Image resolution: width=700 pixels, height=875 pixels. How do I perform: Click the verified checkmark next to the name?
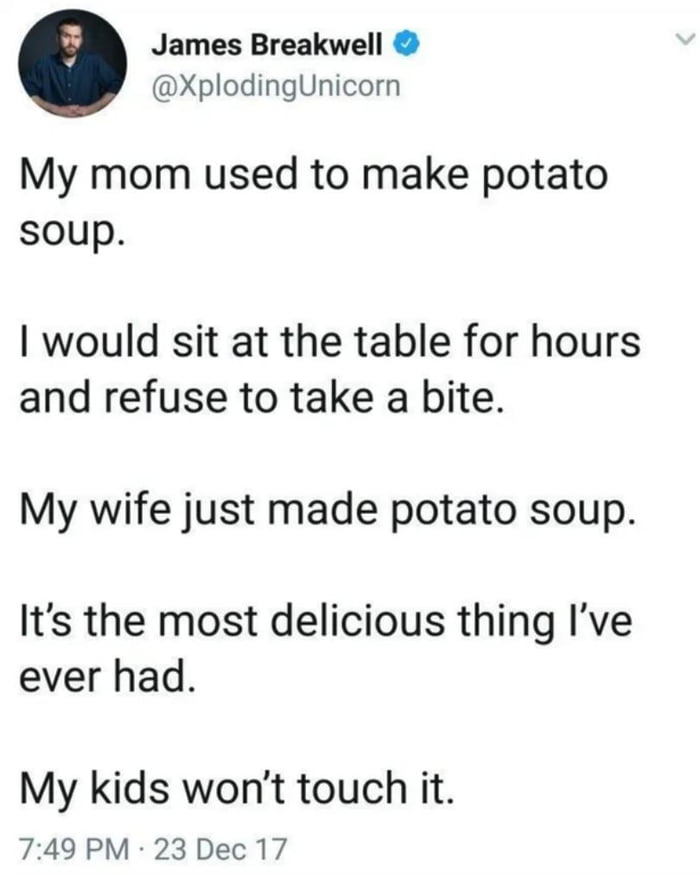(404, 42)
